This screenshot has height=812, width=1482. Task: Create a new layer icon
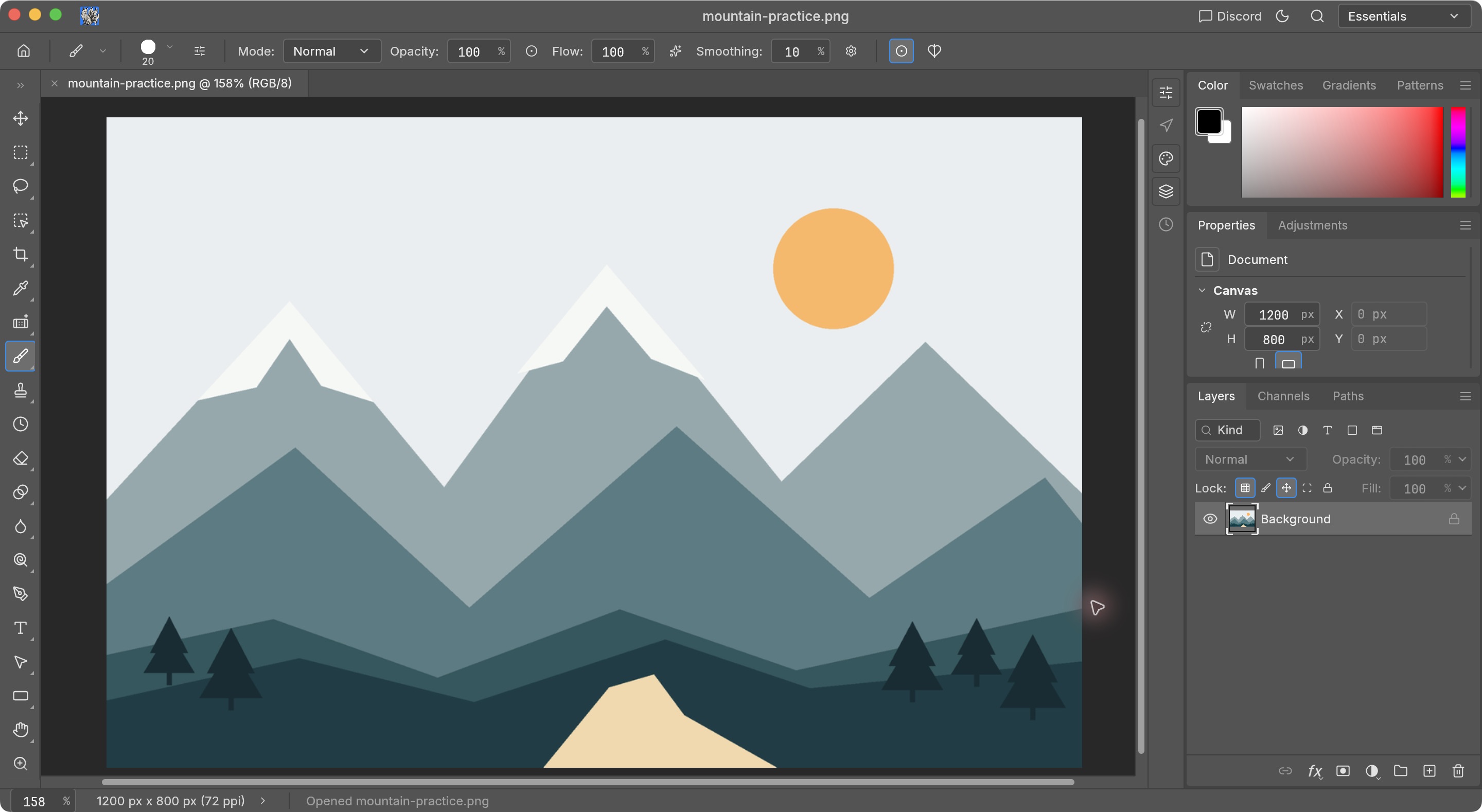click(1429, 771)
